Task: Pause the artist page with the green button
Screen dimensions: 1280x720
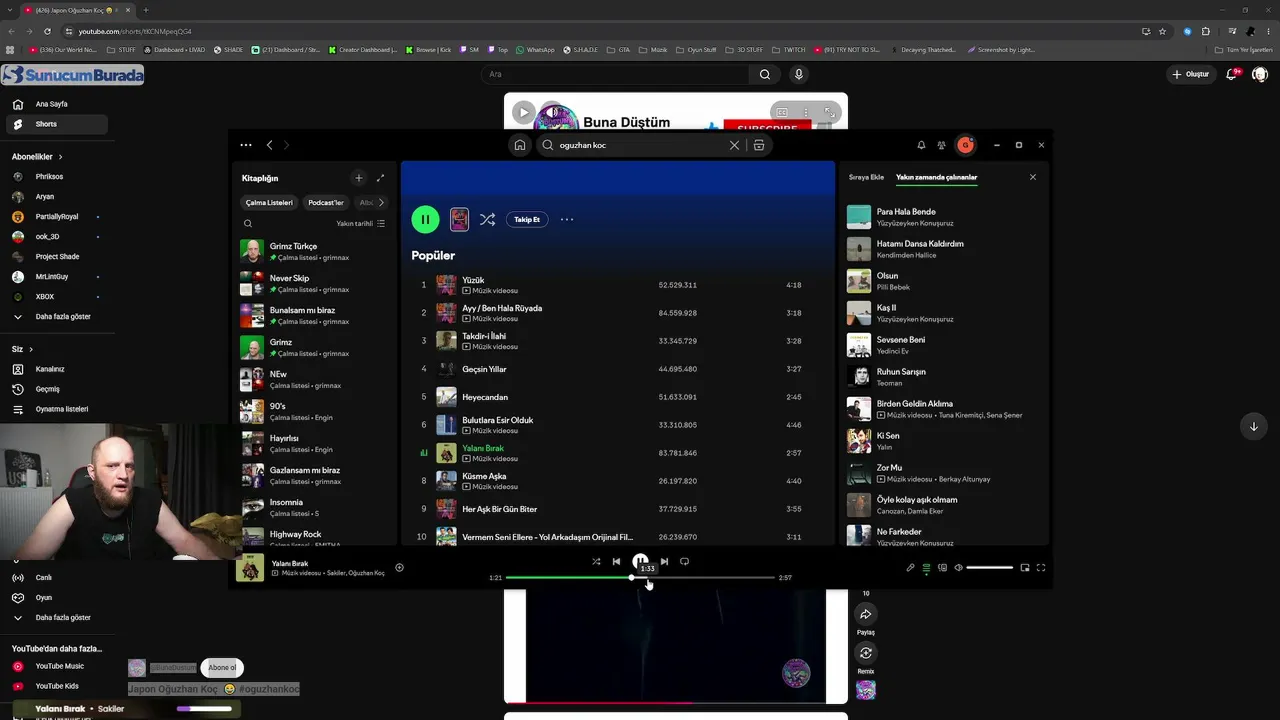Action: click(x=425, y=219)
